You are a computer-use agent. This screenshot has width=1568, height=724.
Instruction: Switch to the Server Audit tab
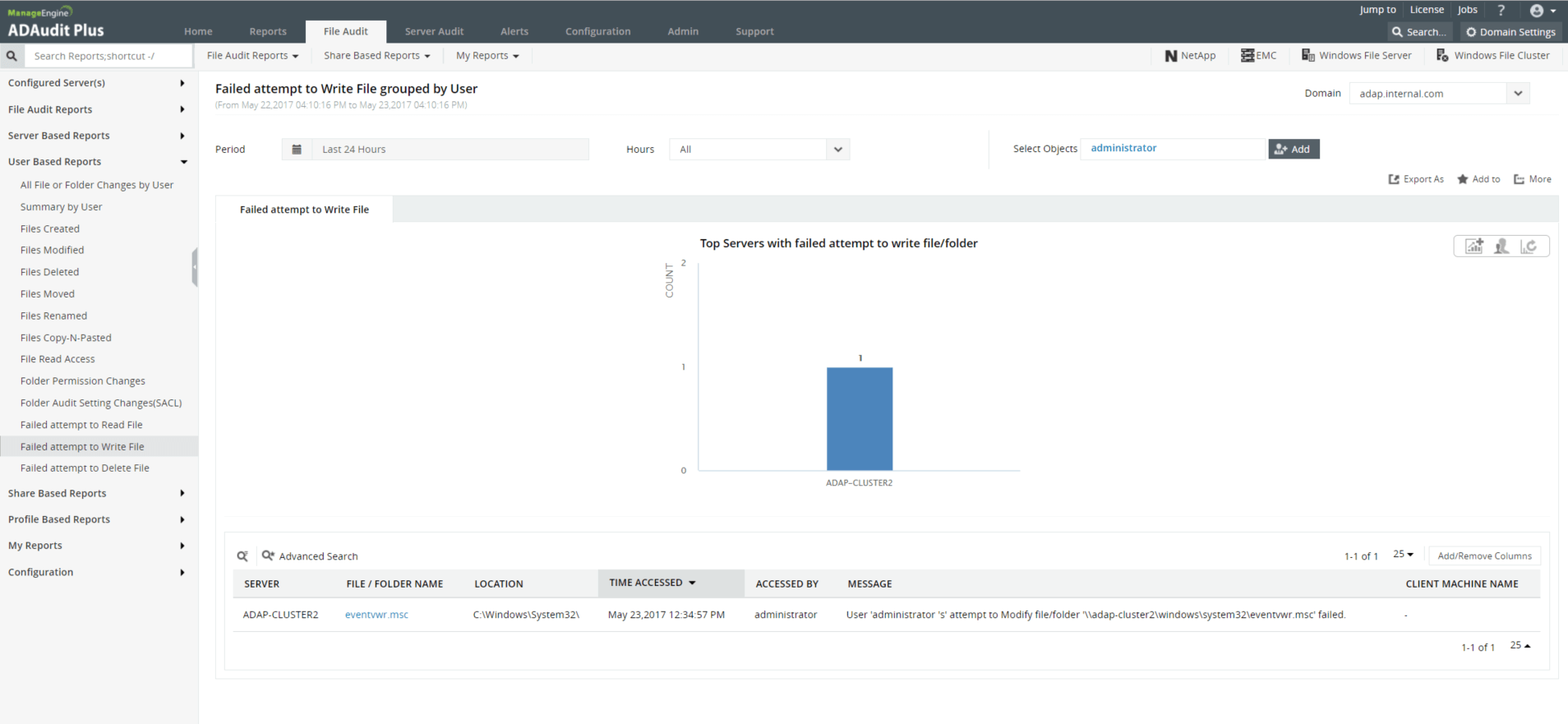(434, 32)
